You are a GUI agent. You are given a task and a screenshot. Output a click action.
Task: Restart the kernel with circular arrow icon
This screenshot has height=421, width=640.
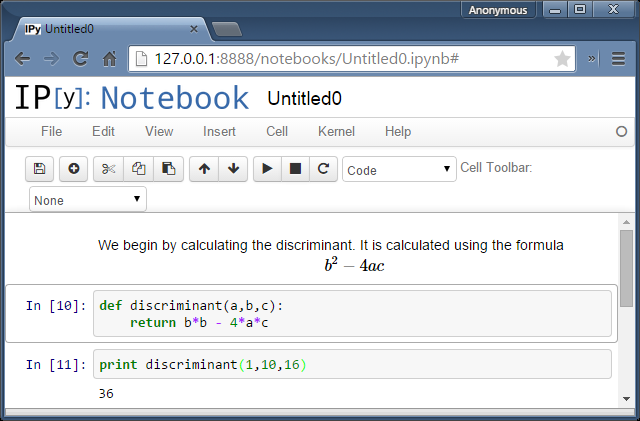tap(323, 169)
